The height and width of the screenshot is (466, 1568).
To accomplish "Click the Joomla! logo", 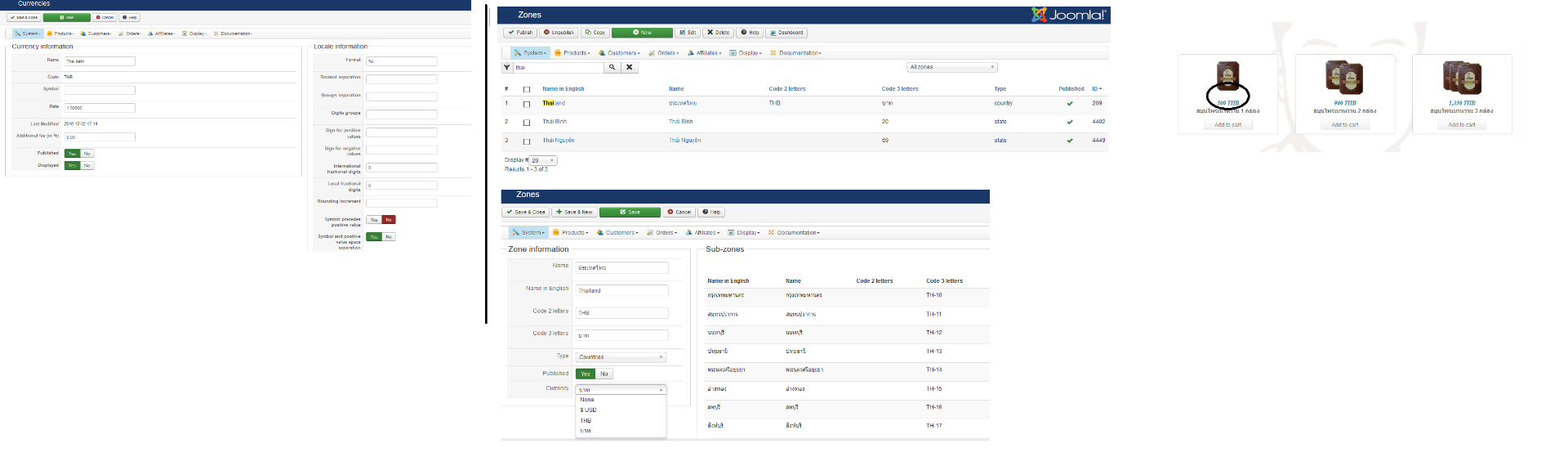I will 1068,15.
